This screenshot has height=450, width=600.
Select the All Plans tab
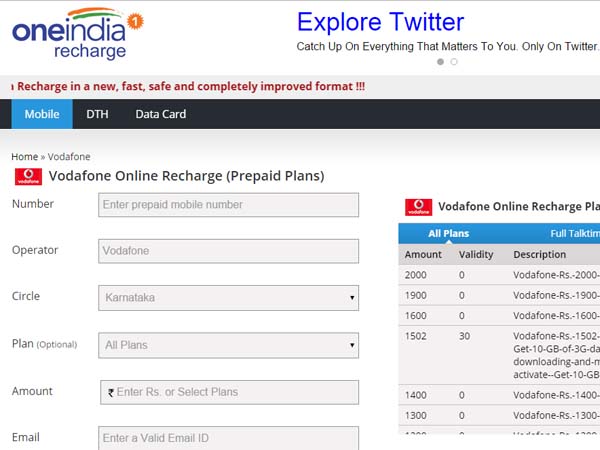tap(448, 233)
